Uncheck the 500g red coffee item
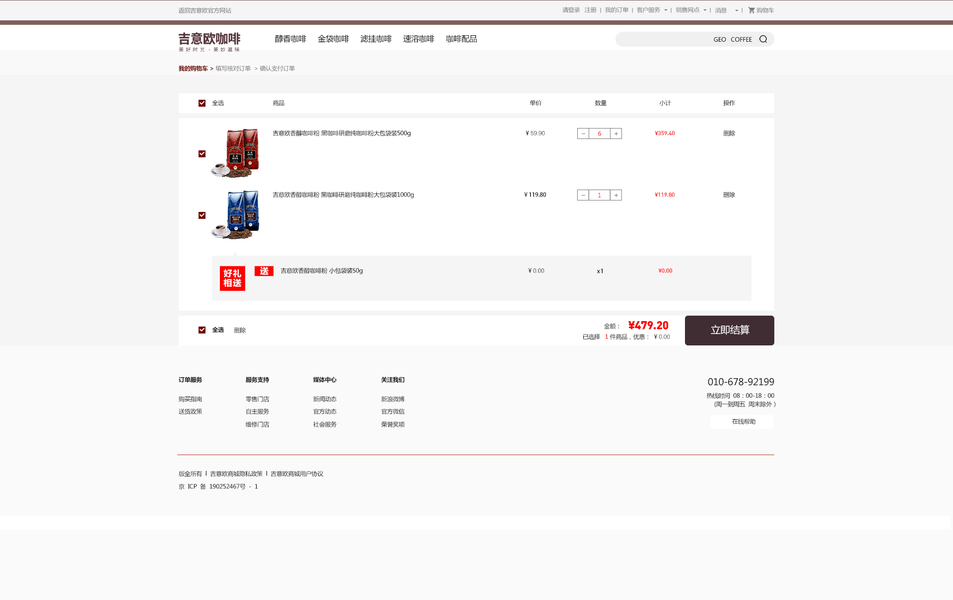This screenshot has height=600, width=953. pos(202,154)
